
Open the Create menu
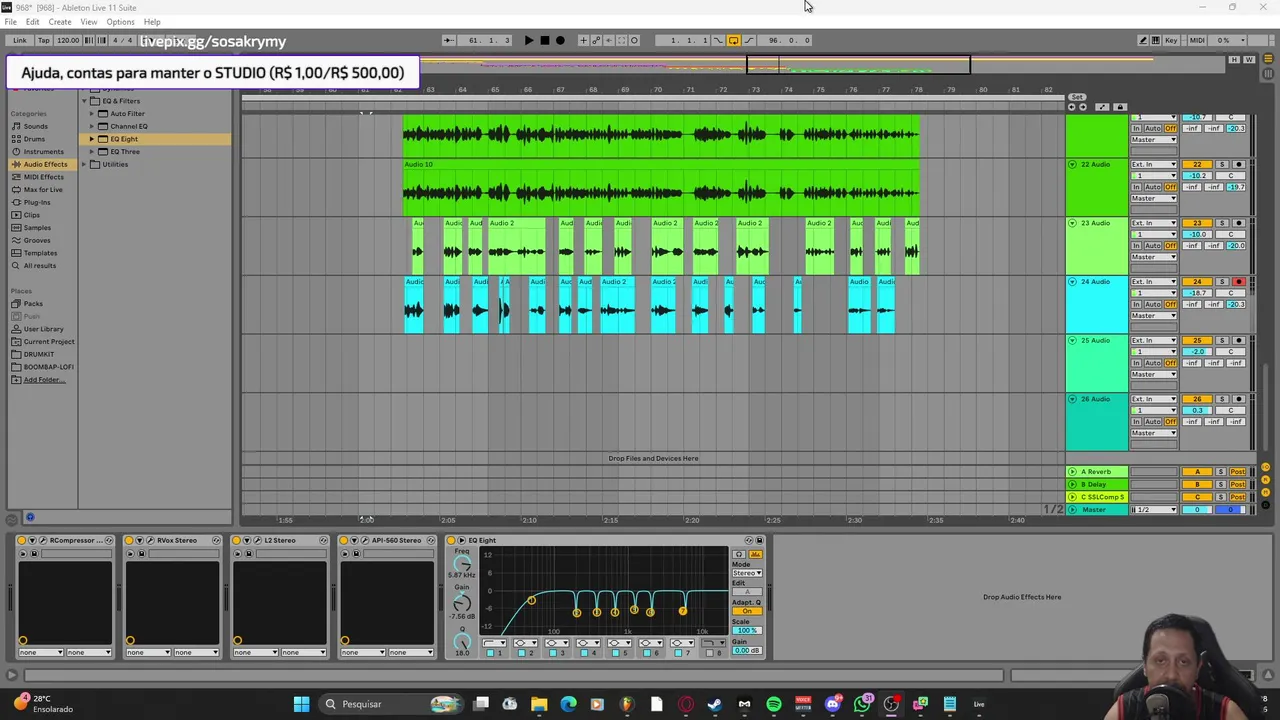click(x=60, y=22)
